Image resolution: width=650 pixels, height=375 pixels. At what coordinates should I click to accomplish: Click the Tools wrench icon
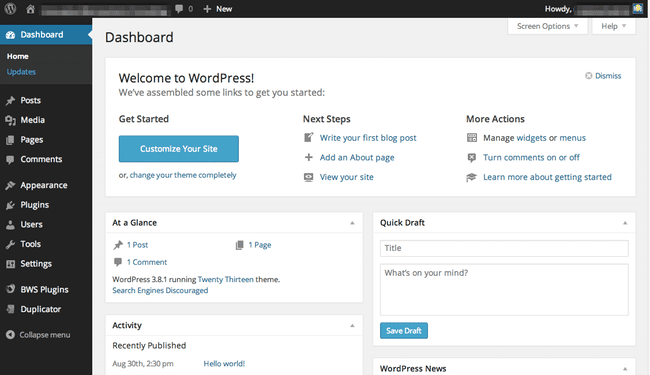(x=10, y=244)
